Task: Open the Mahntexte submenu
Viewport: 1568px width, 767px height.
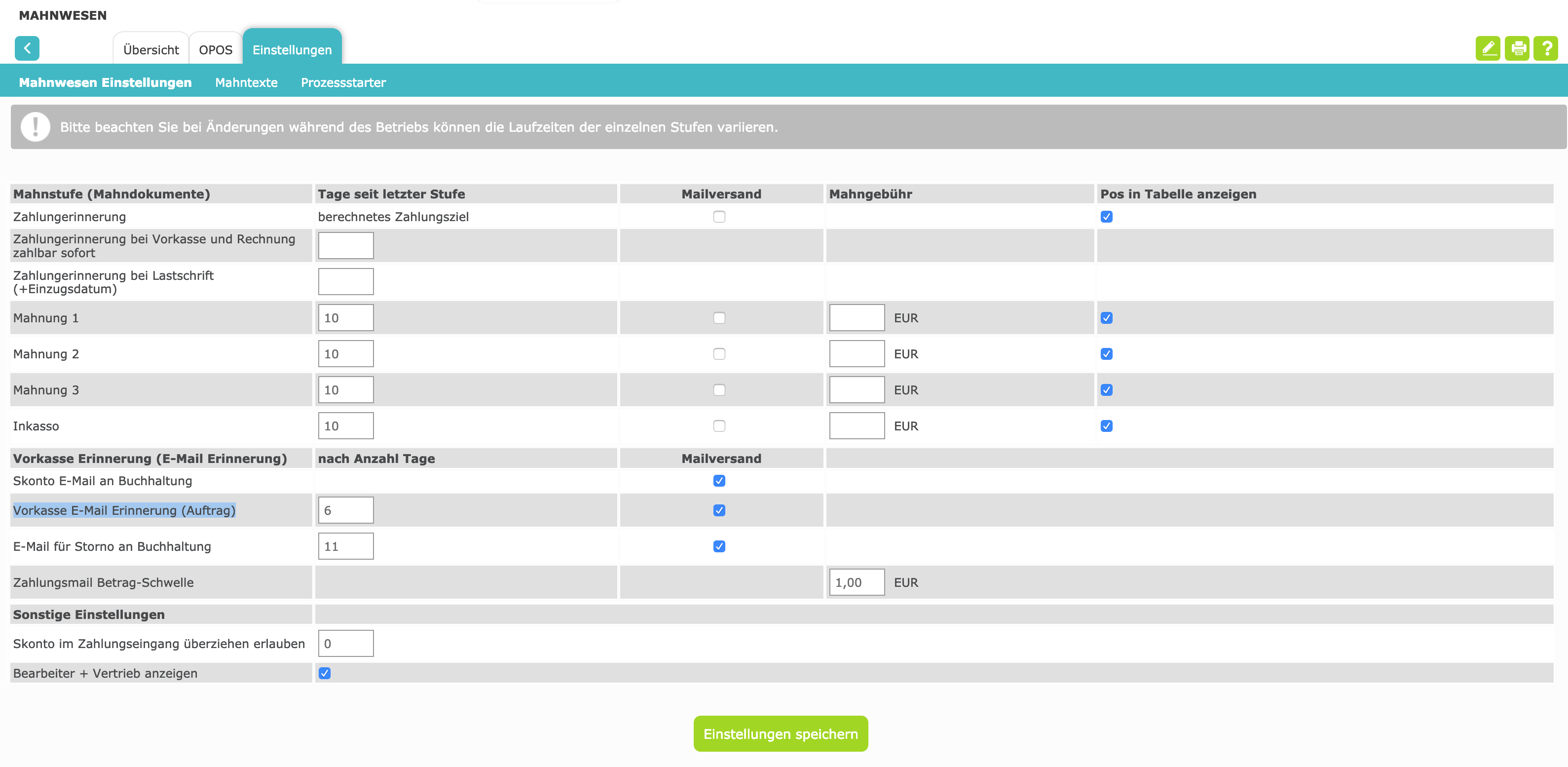Action: (x=246, y=83)
